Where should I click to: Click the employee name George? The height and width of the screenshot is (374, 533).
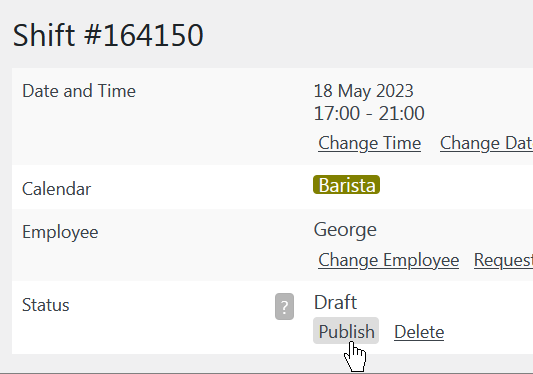pos(345,230)
